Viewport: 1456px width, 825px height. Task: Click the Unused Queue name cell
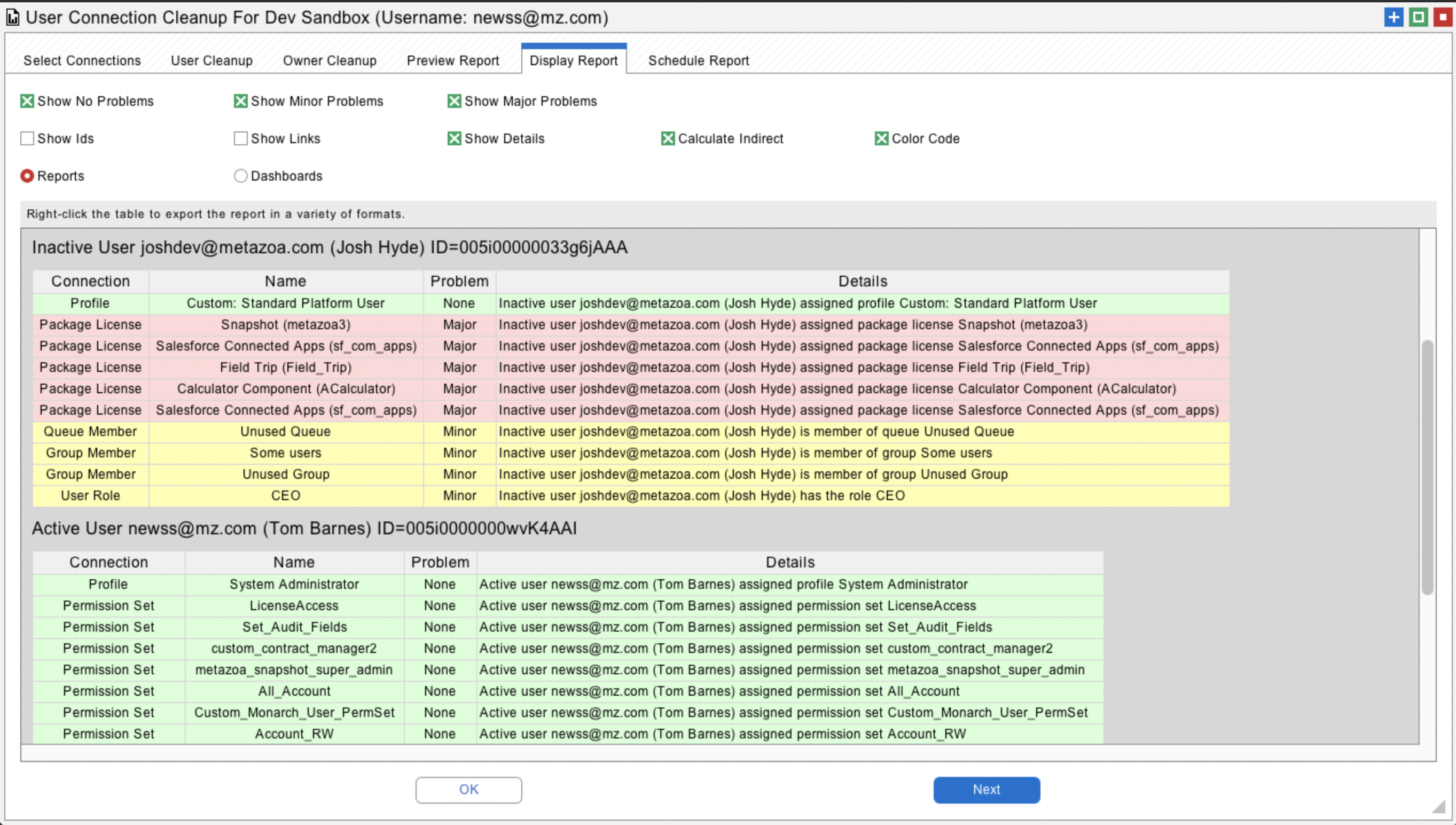click(285, 431)
